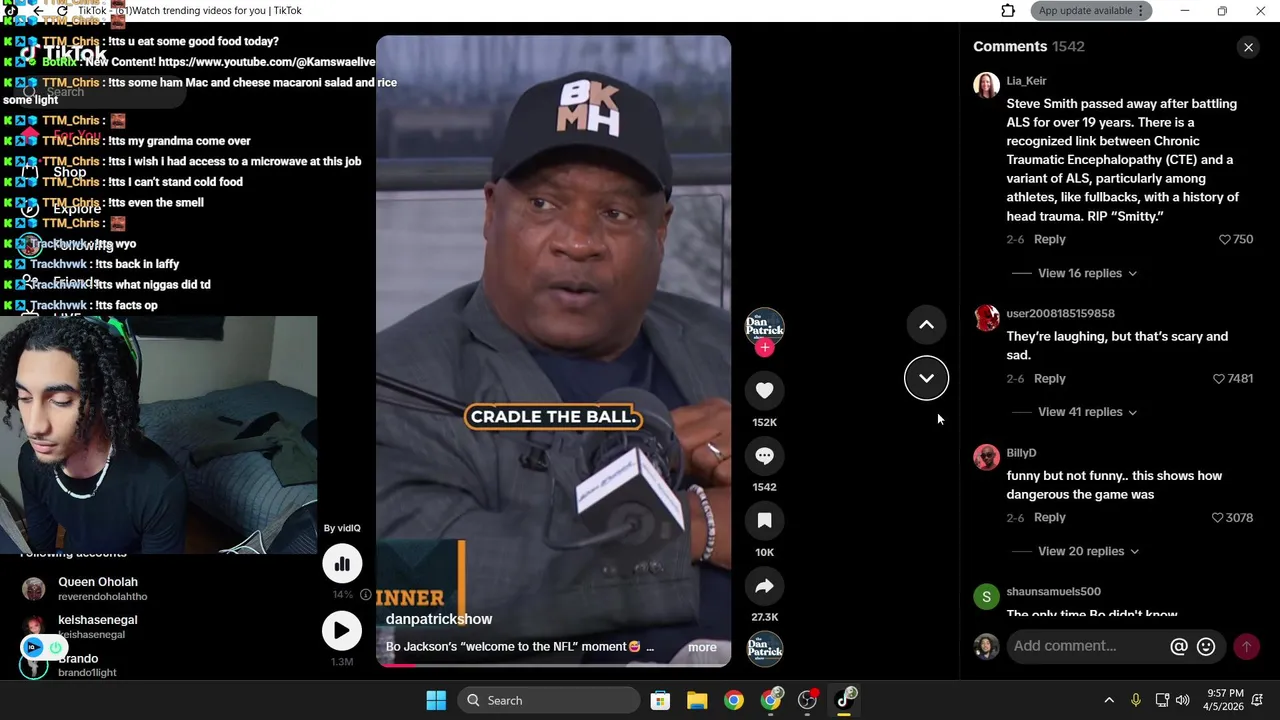Reply to BillyD's comment
1280x720 pixels.
coord(1050,518)
